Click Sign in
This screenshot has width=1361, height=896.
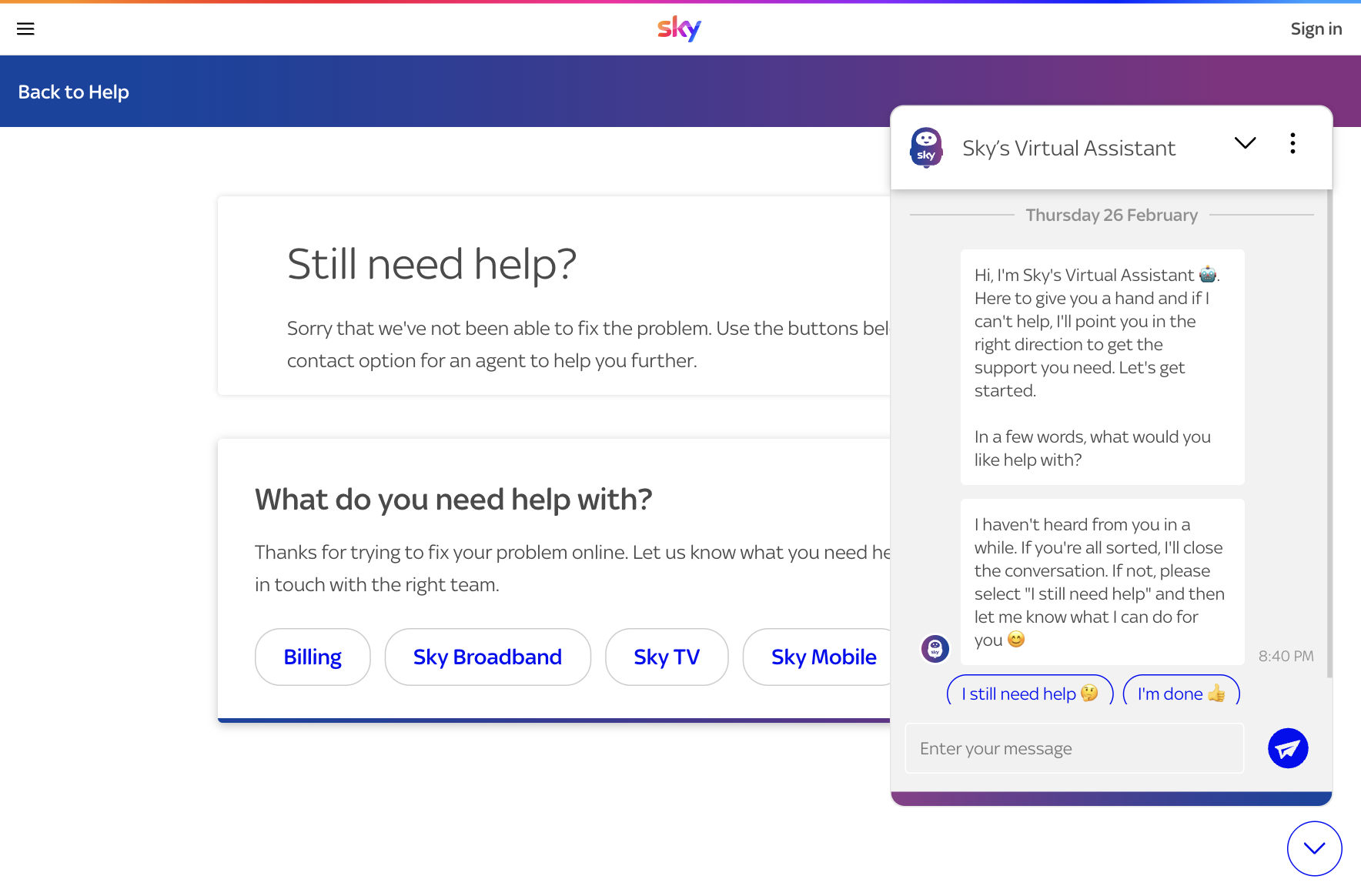tap(1316, 29)
